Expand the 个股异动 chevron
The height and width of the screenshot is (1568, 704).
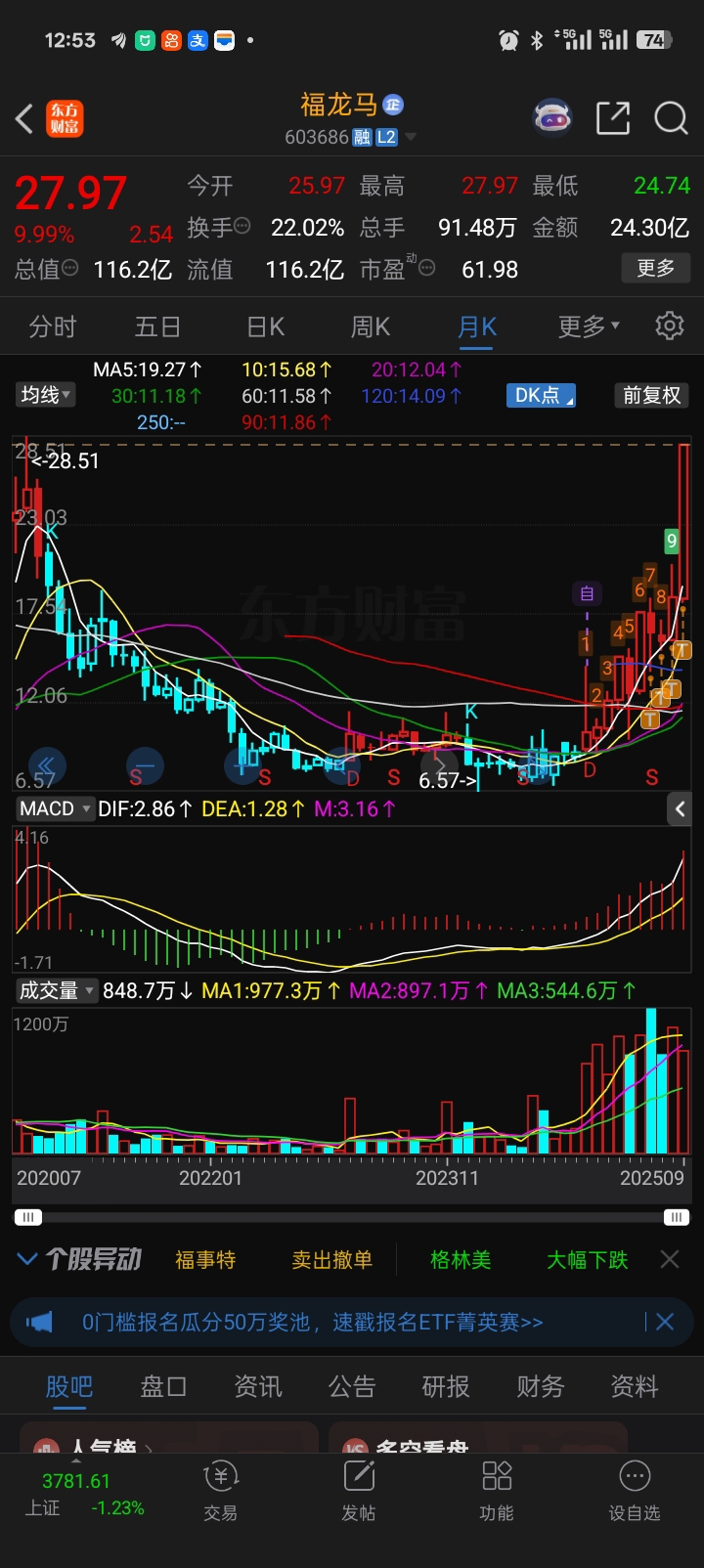[27, 1259]
